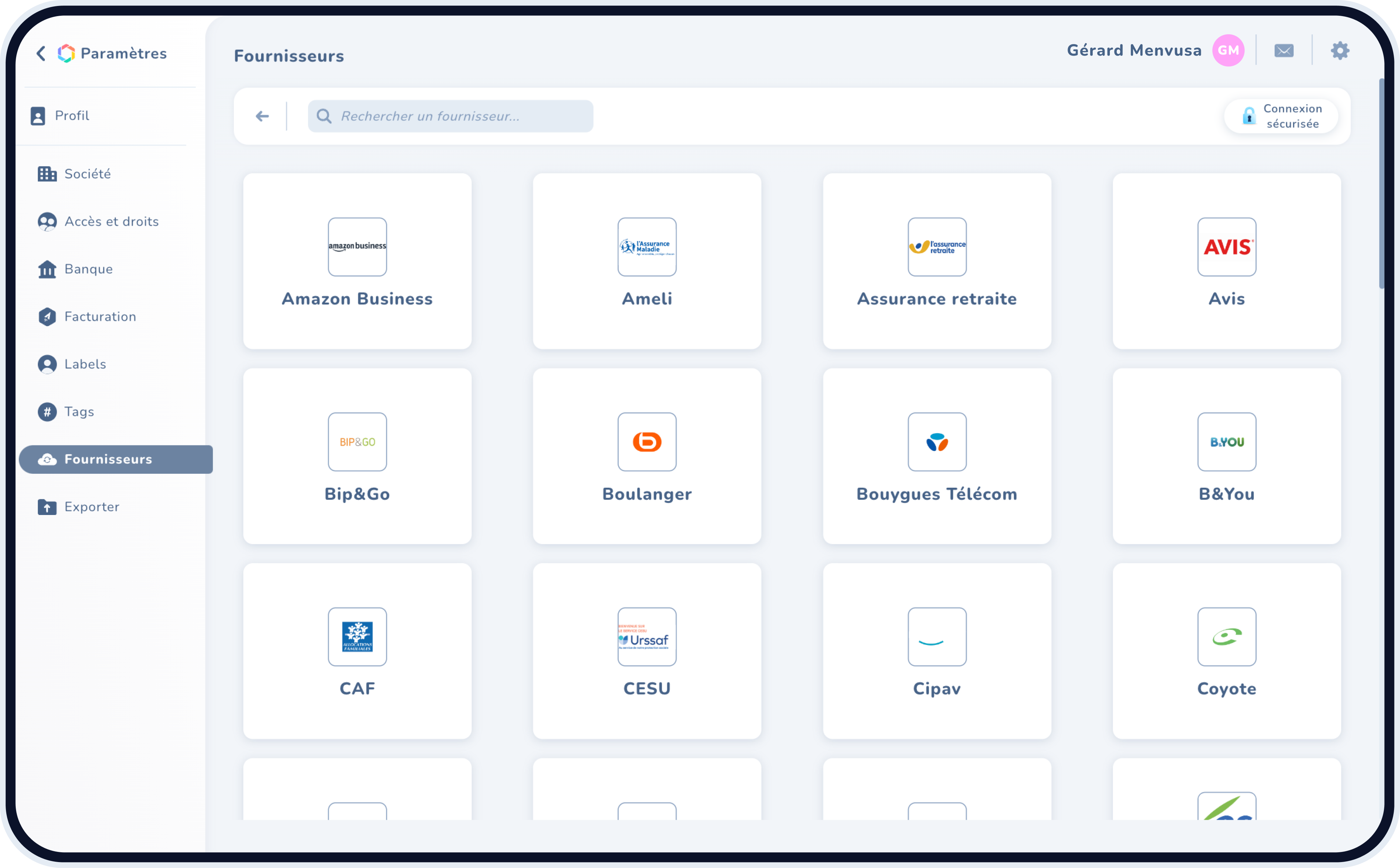Open the Société settings section
Viewport: 1400px width, 868px height.
tap(87, 174)
